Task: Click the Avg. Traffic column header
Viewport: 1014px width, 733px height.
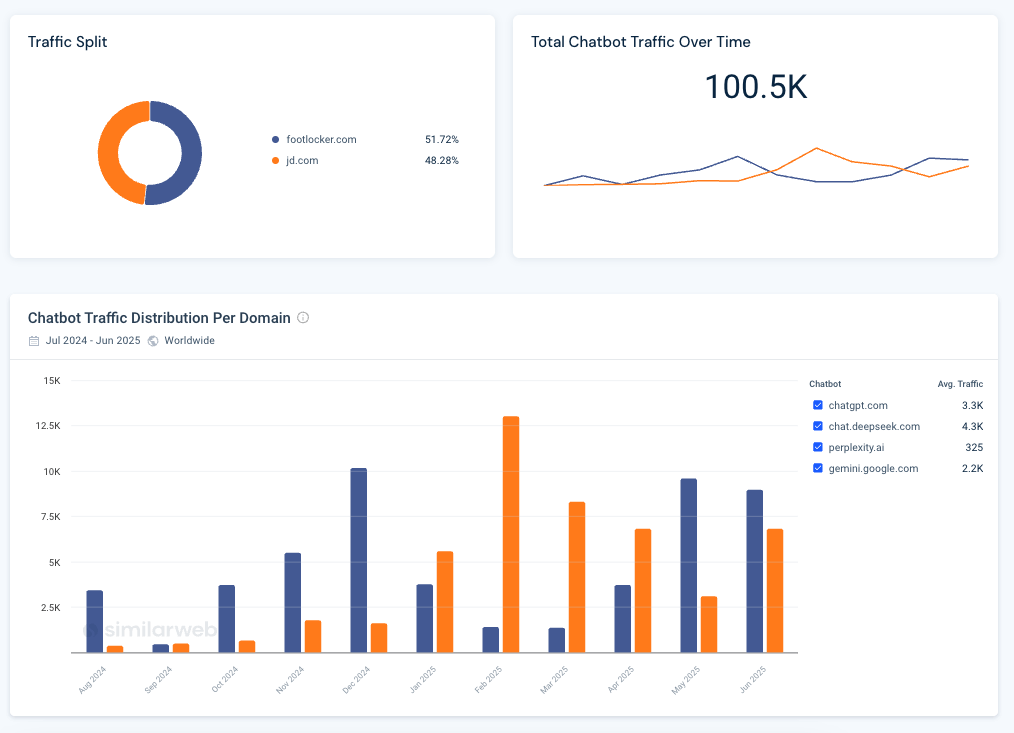Action: click(x=961, y=384)
